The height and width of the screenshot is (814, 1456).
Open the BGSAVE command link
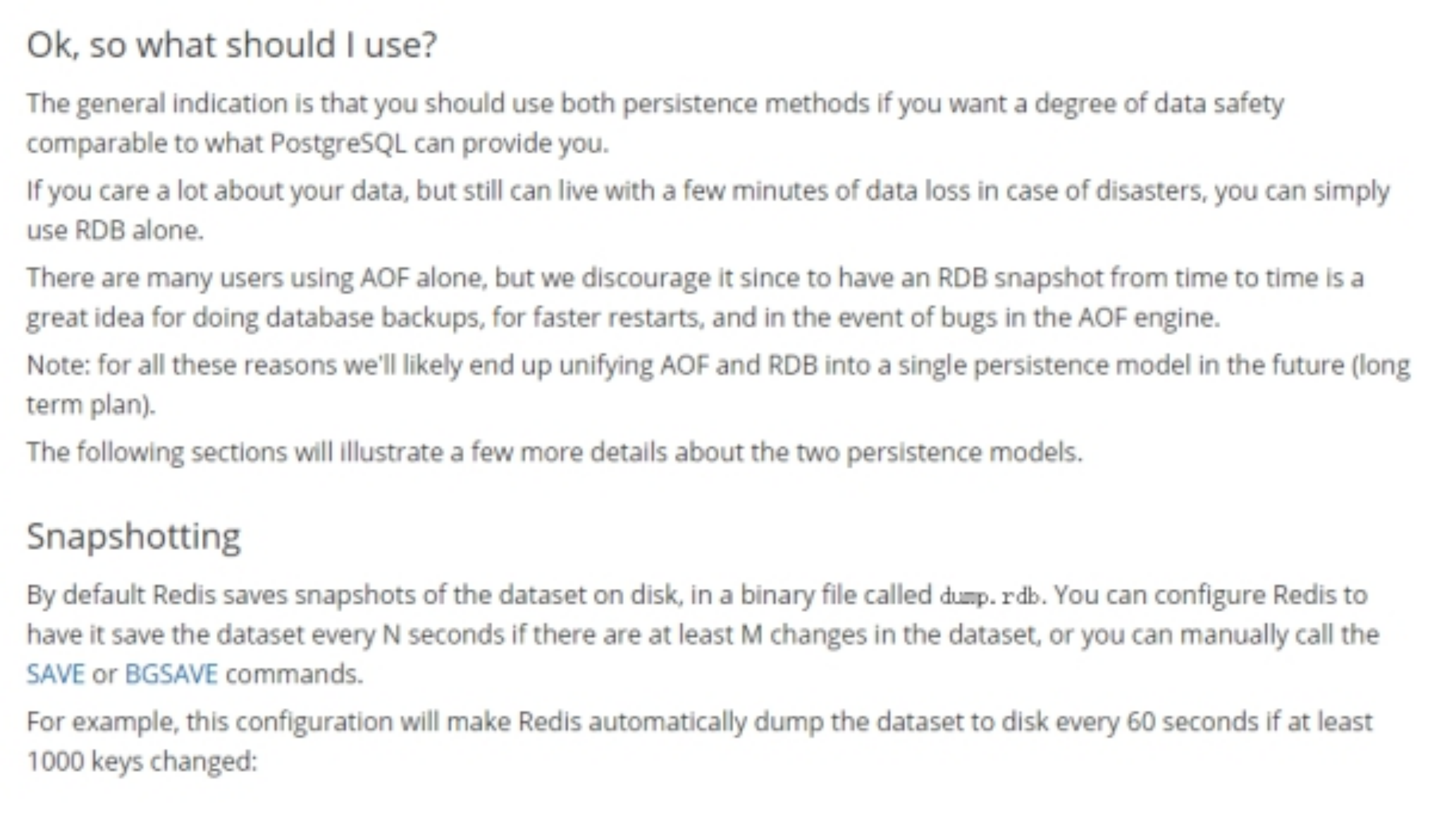tap(171, 674)
